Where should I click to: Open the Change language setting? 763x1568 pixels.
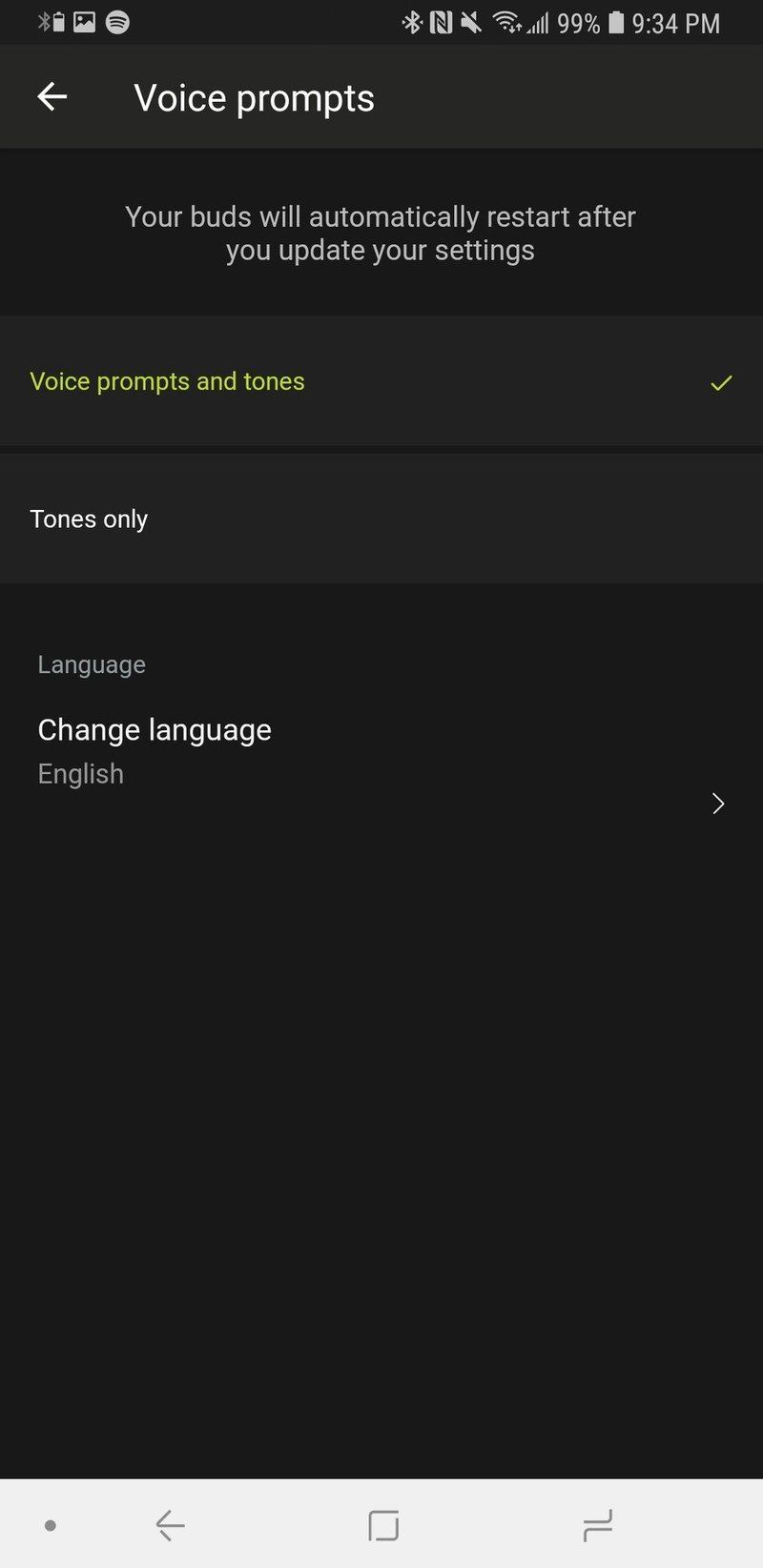point(381,753)
